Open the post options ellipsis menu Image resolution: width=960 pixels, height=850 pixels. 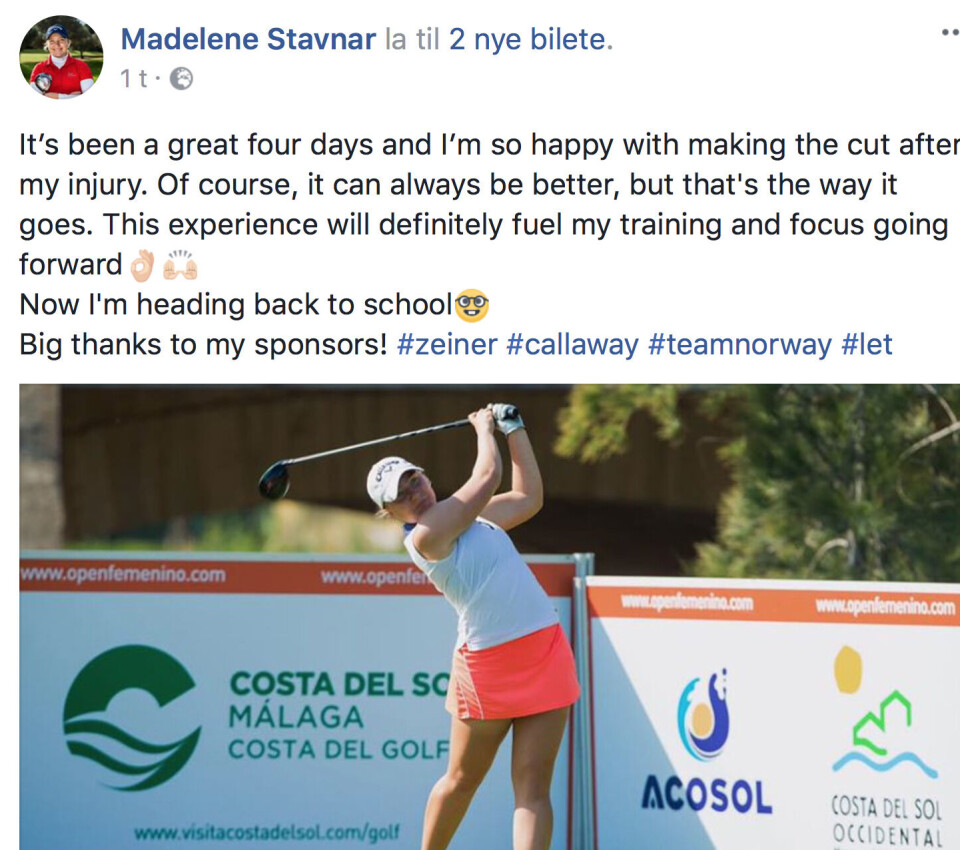pos(950,32)
